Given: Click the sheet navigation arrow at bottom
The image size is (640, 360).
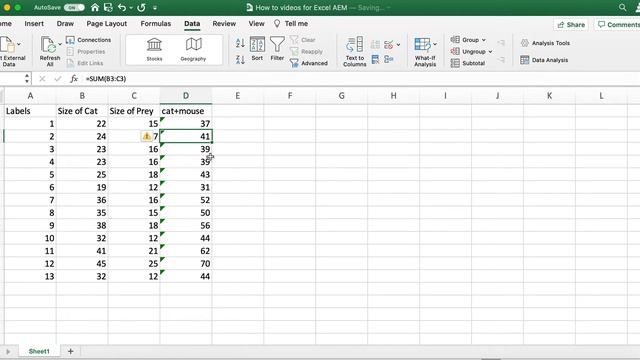Looking at the screenshot, I should click(8, 351).
